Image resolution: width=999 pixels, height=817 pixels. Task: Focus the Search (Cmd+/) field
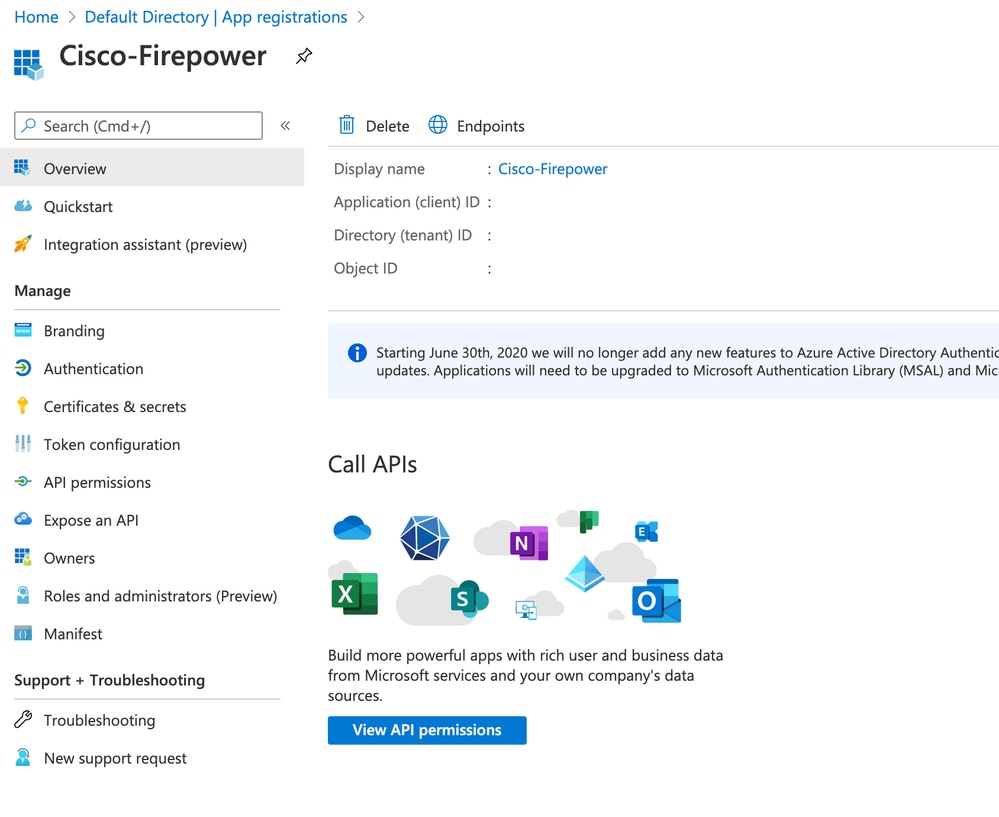(x=138, y=126)
